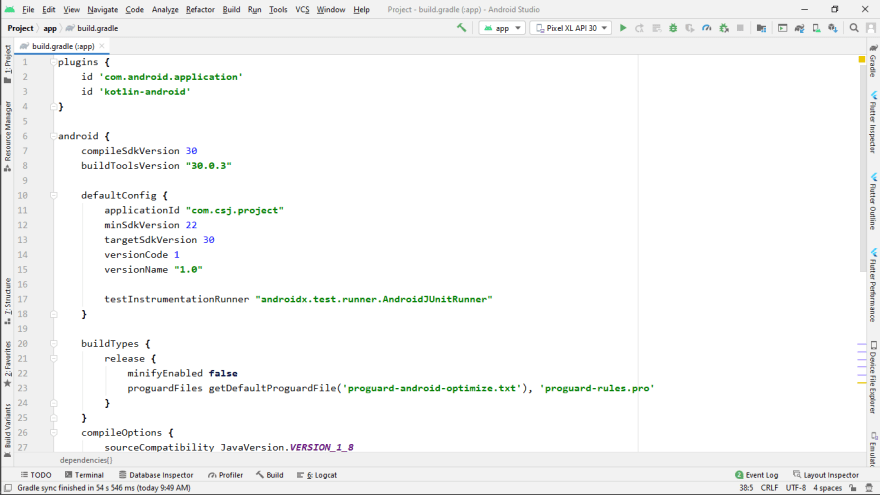Open the 6: Logcat tool window

click(x=317, y=475)
